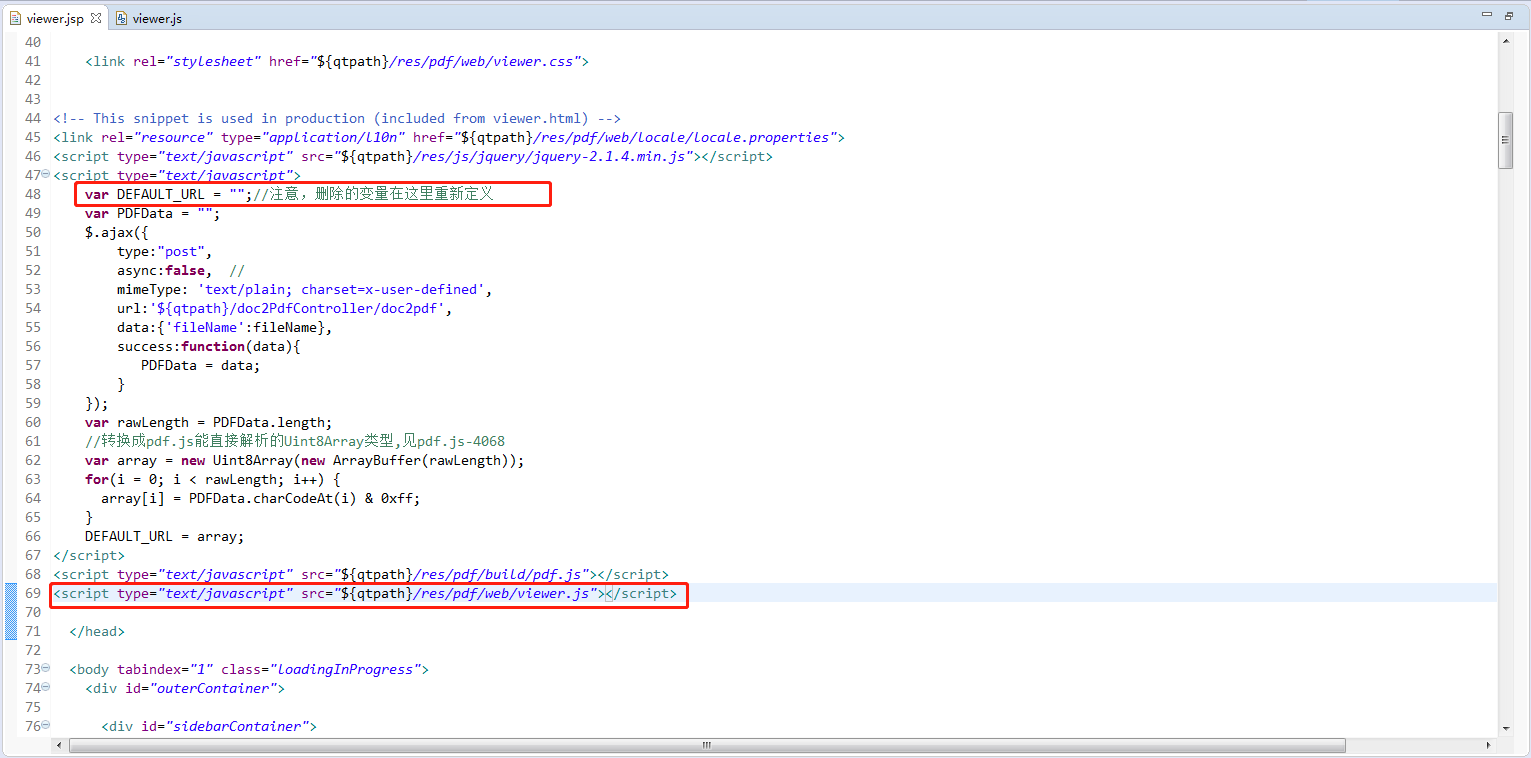Click the 'This snippet is used in production' comment

[337, 118]
